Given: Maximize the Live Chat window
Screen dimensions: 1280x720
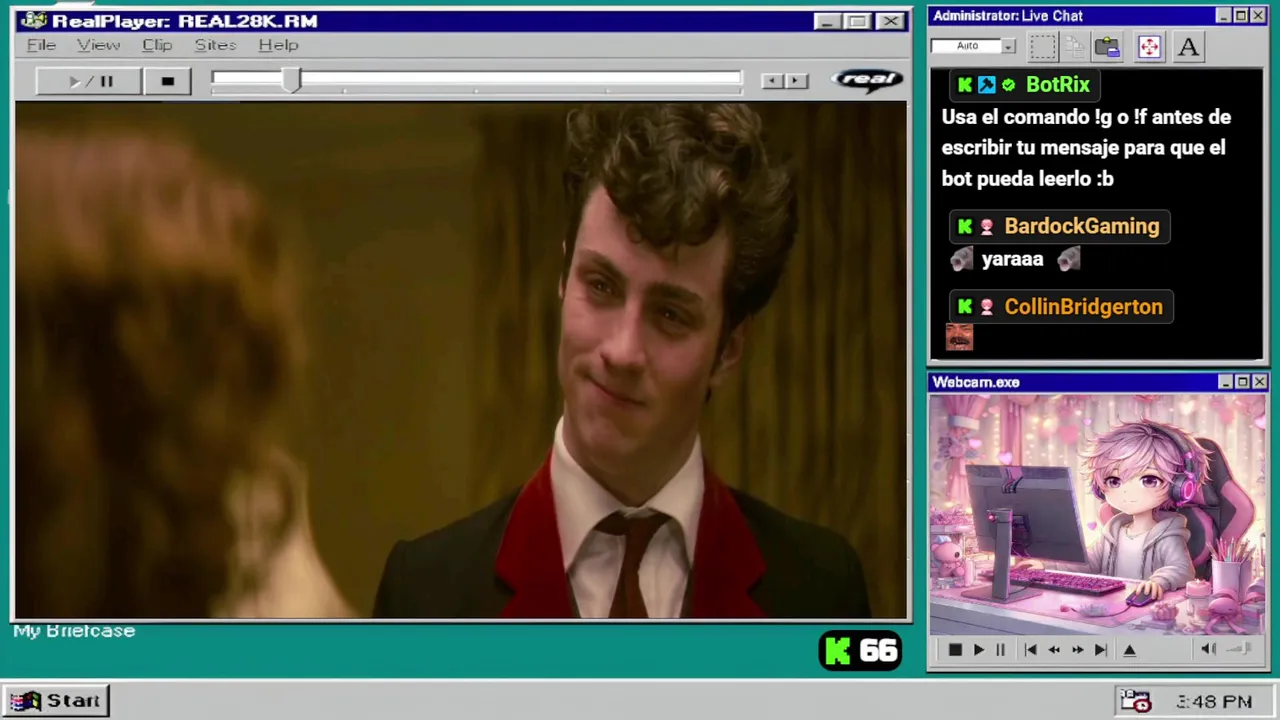Looking at the screenshot, I should click(1241, 16).
